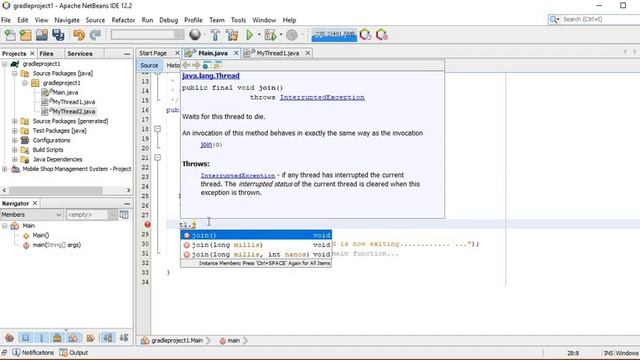Image resolution: width=640 pixels, height=360 pixels.
Task: Close the Main.java editor tab
Action: (236, 53)
